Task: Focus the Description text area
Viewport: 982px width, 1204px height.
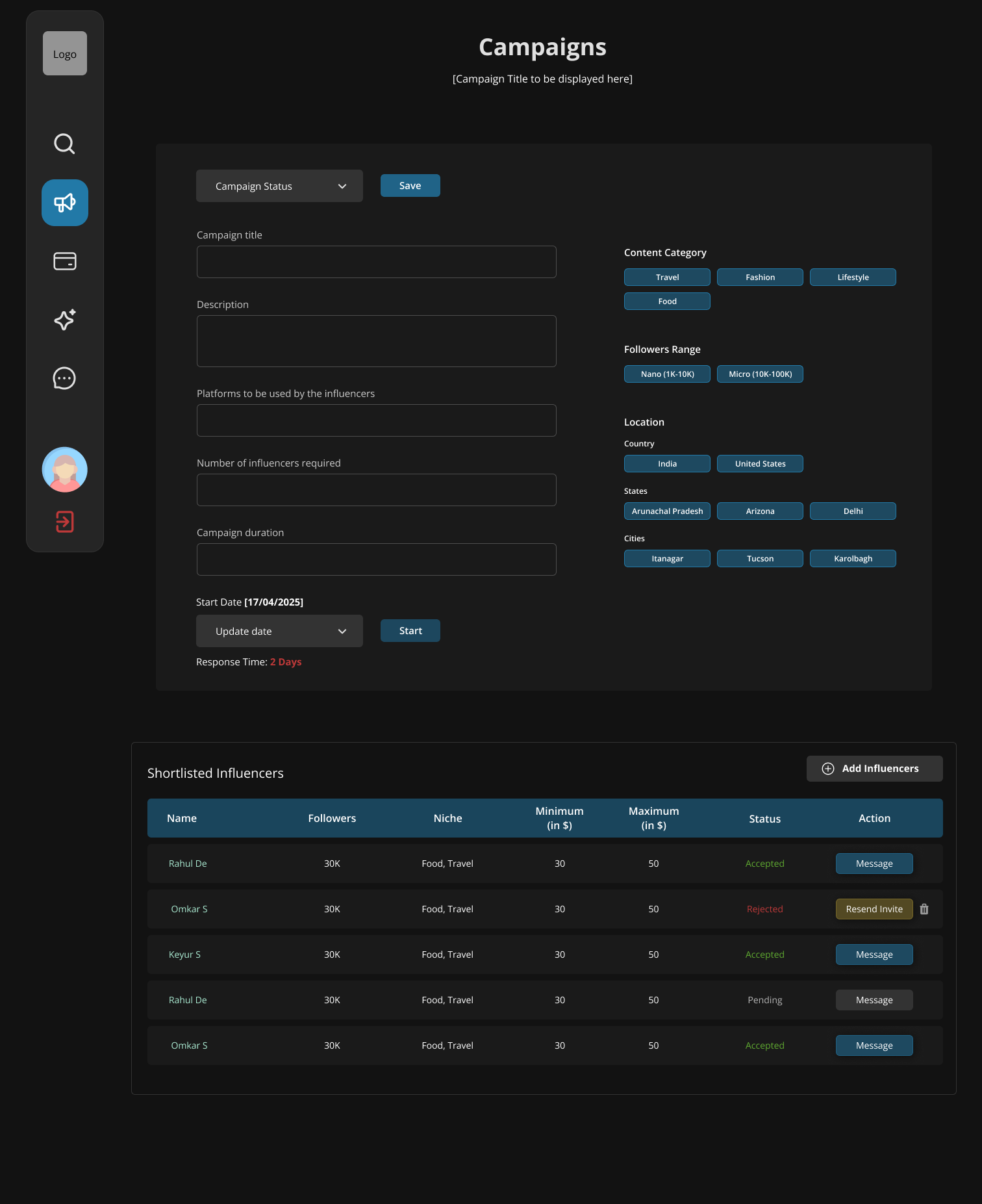Action: click(x=377, y=341)
